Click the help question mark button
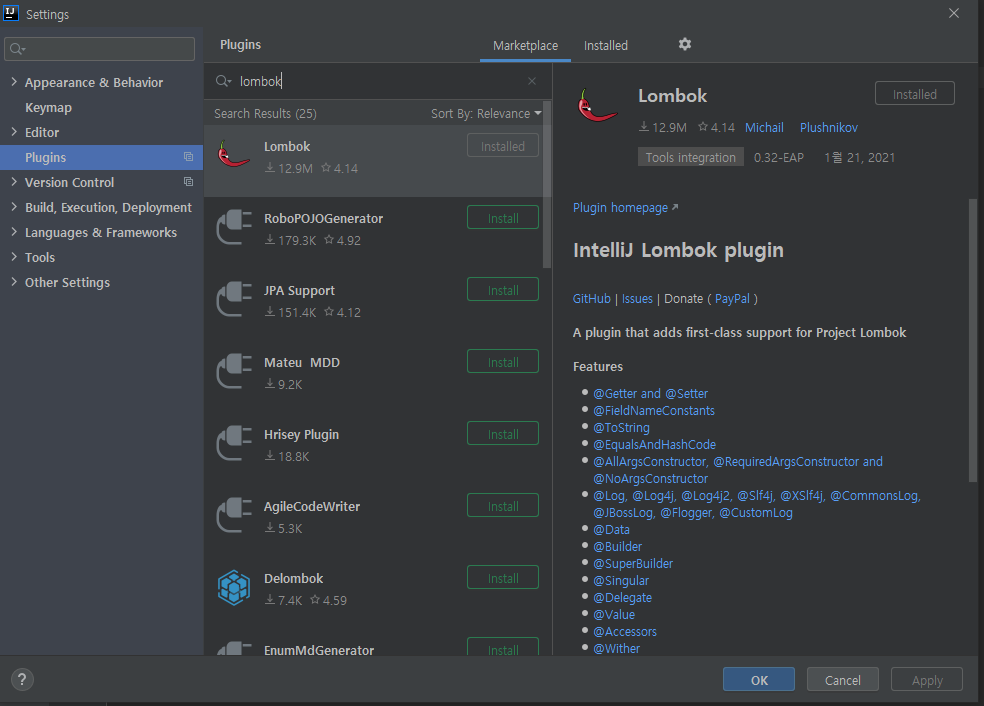 click(x=22, y=679)
